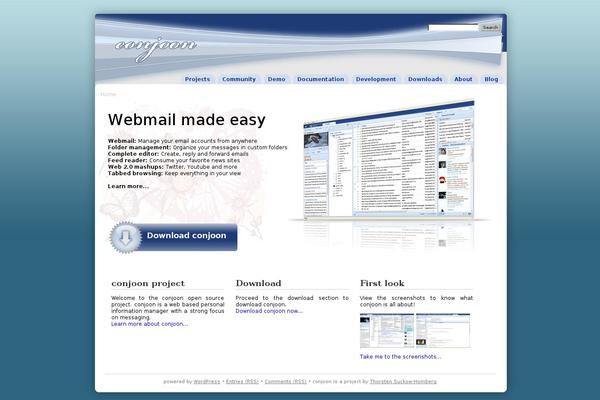The width and height of the screenshot is (600, 400).
Task: Open the large conjoon application screenshot
Action: point(389,161)
